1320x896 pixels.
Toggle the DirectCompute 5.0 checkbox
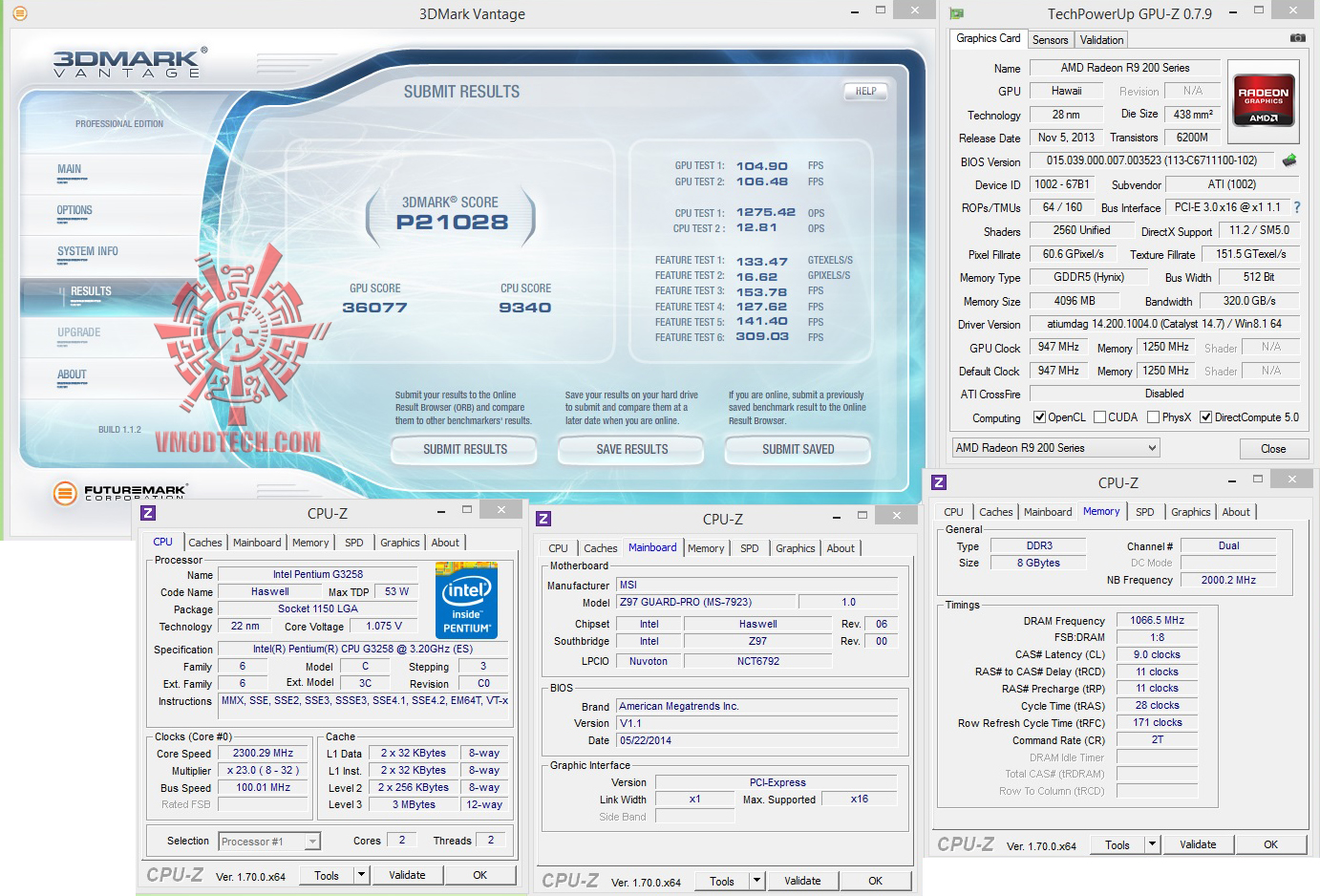tap(1206, 417)
